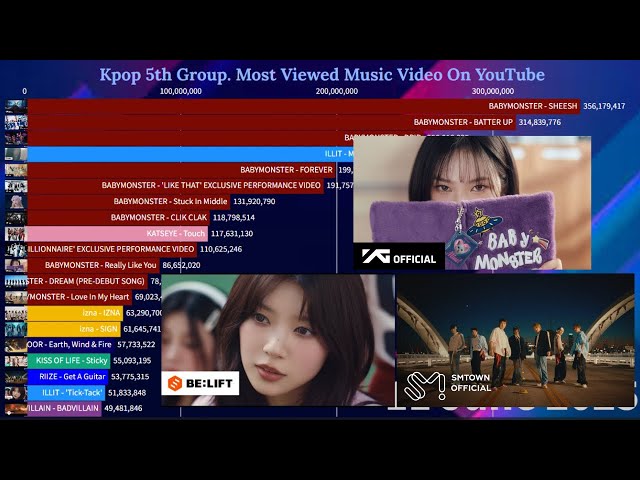Select the KATSEYE - Touch label
Screen dimensions: 640x480
pos(176,233)
